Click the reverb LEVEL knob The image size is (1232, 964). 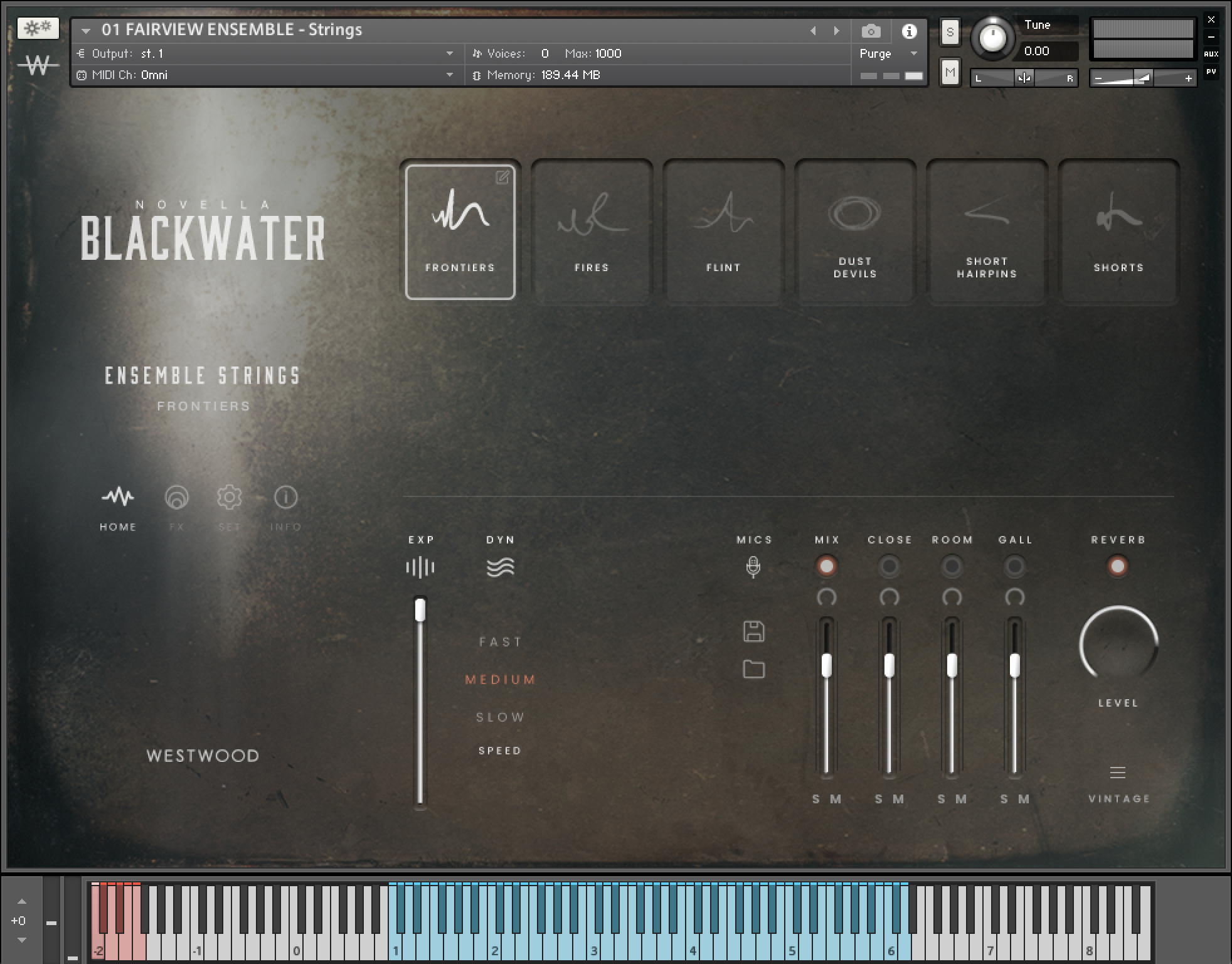click(1118, 645)
